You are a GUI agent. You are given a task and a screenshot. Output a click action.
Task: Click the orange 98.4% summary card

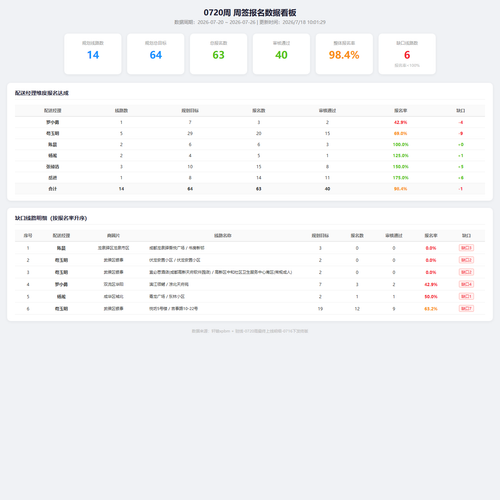(x=344, y=54)
